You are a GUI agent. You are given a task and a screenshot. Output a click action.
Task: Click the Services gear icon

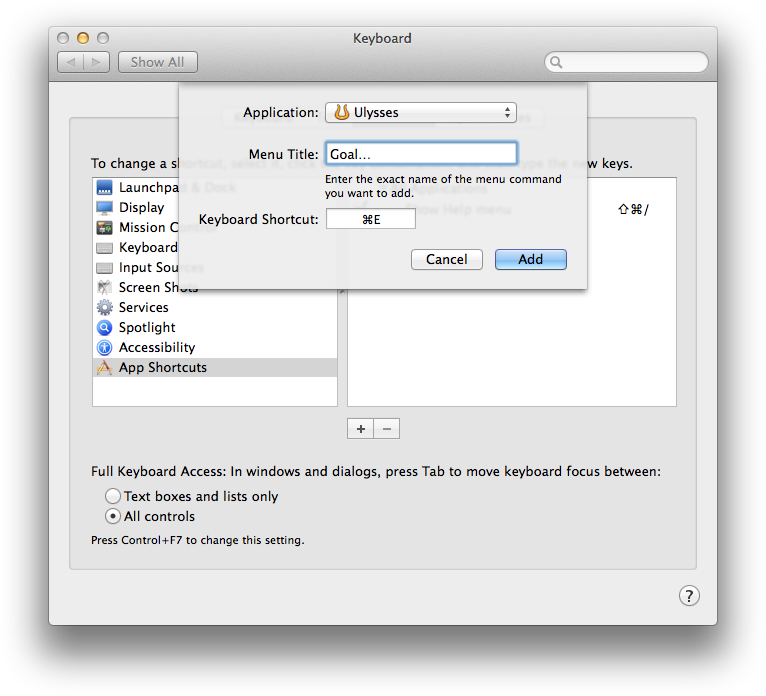click(105, 308)
